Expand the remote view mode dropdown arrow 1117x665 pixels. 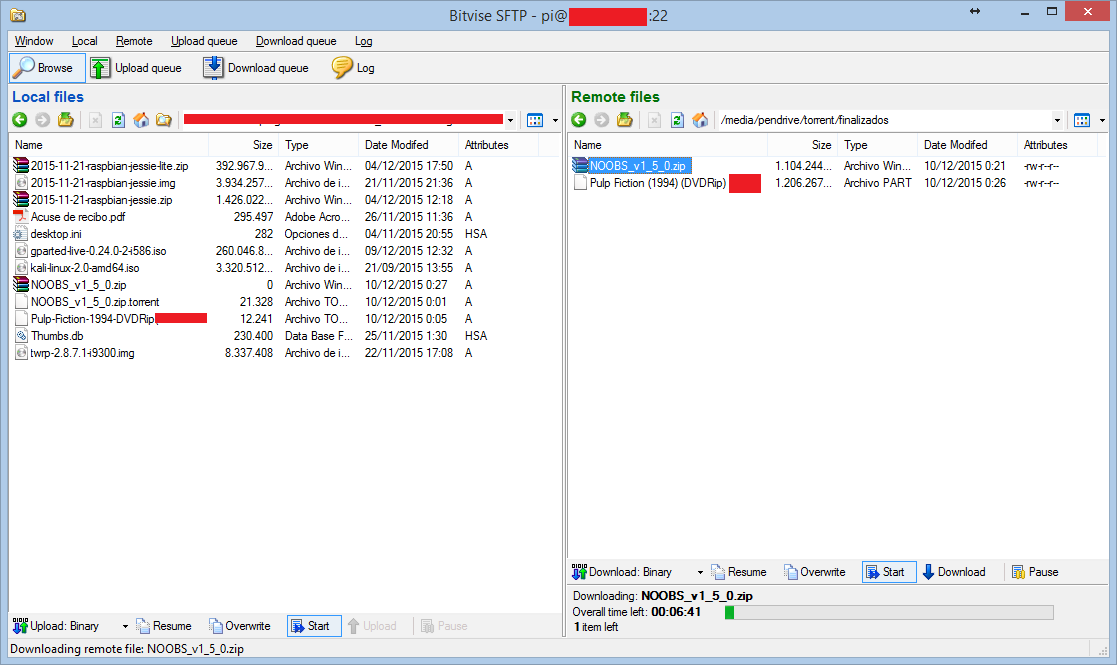1103,120
